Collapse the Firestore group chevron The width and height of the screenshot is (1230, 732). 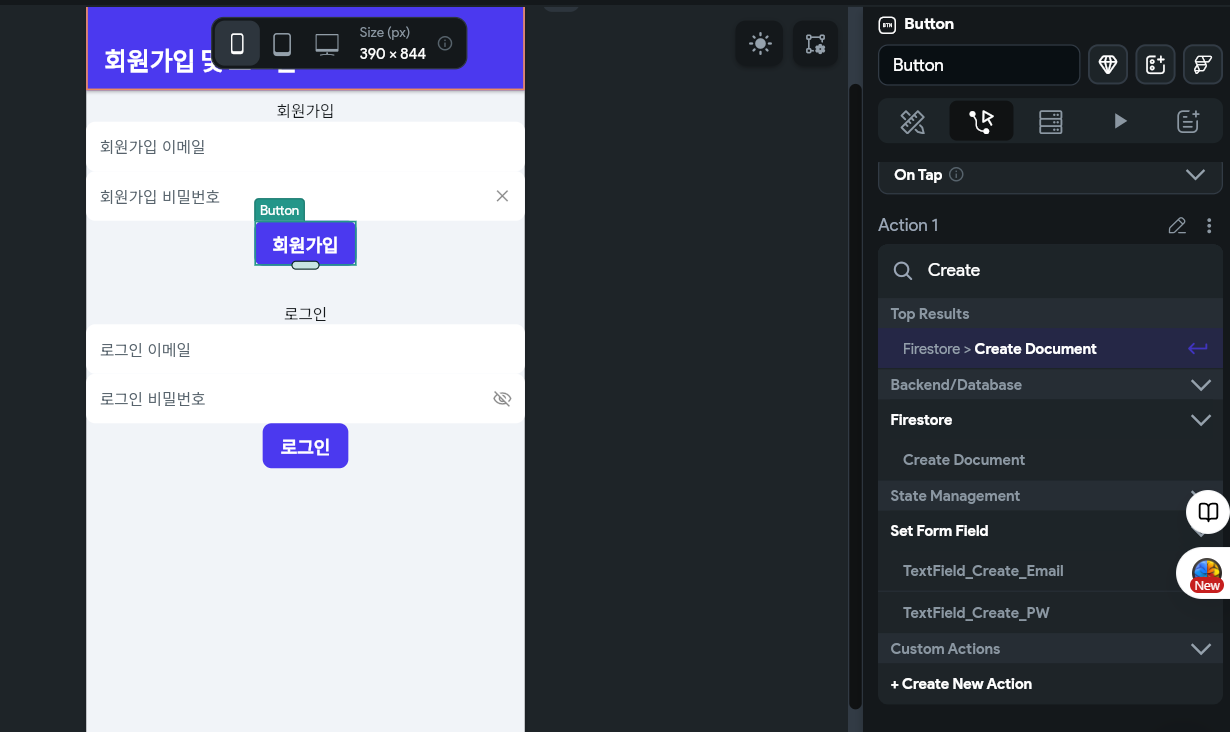click(x=1201, y=420)
